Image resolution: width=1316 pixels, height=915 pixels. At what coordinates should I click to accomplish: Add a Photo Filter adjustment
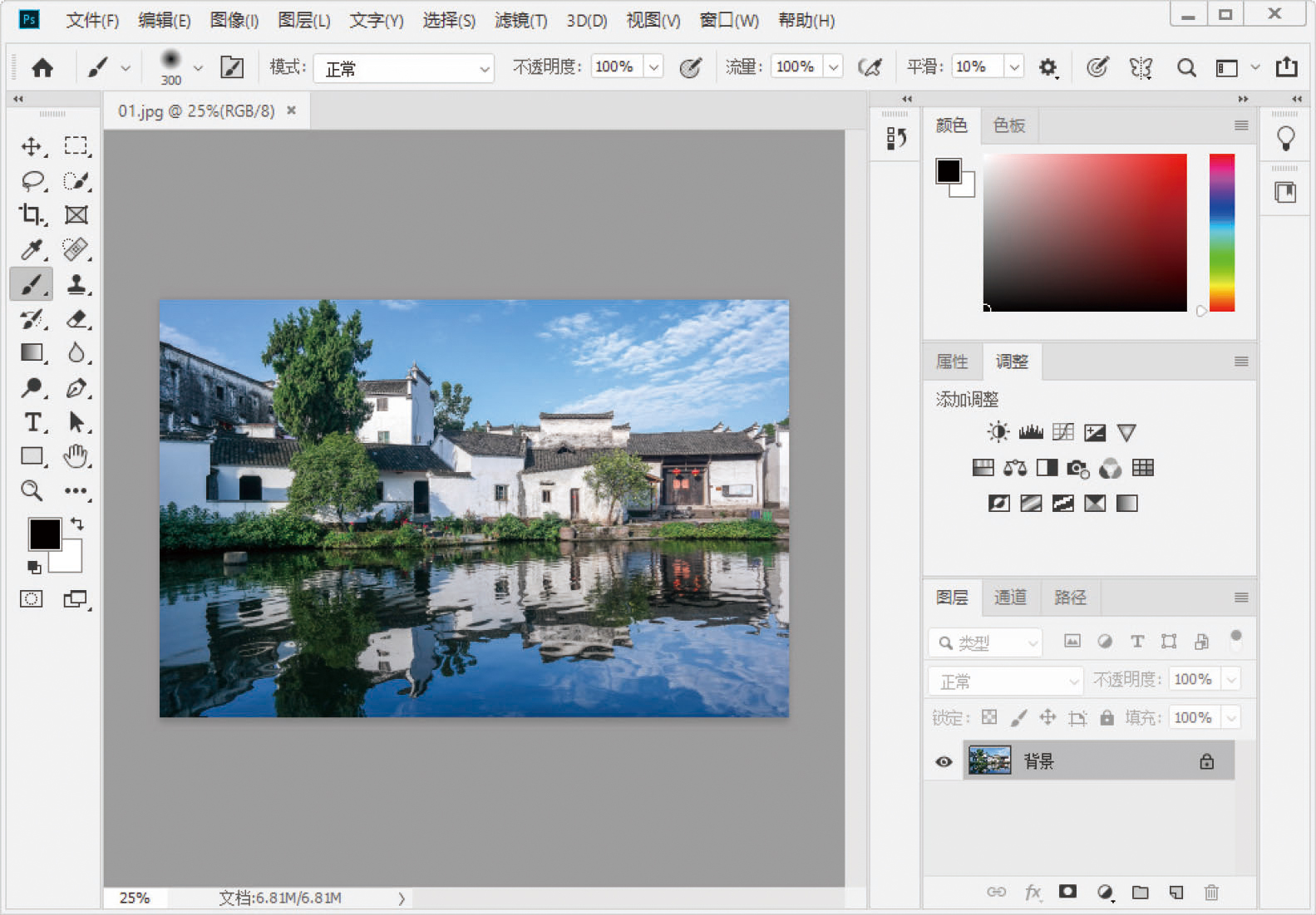point(1078,468)
